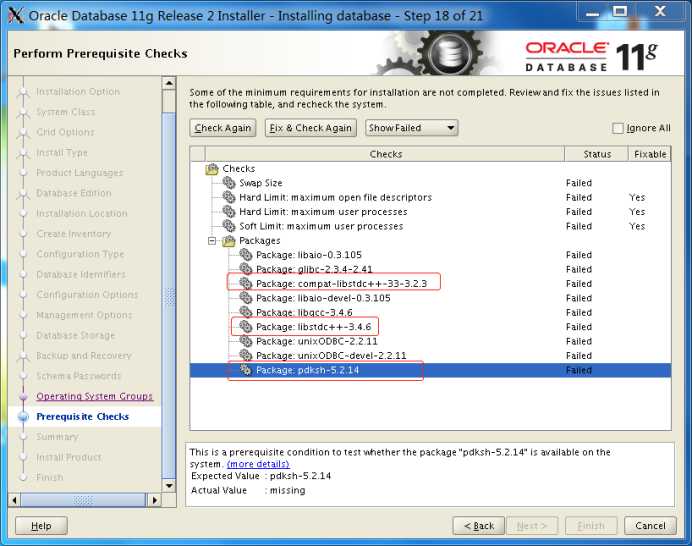The width and height of the screenshot is (693, 546).
Task: Click the Help button
Action: coord(41,526)
